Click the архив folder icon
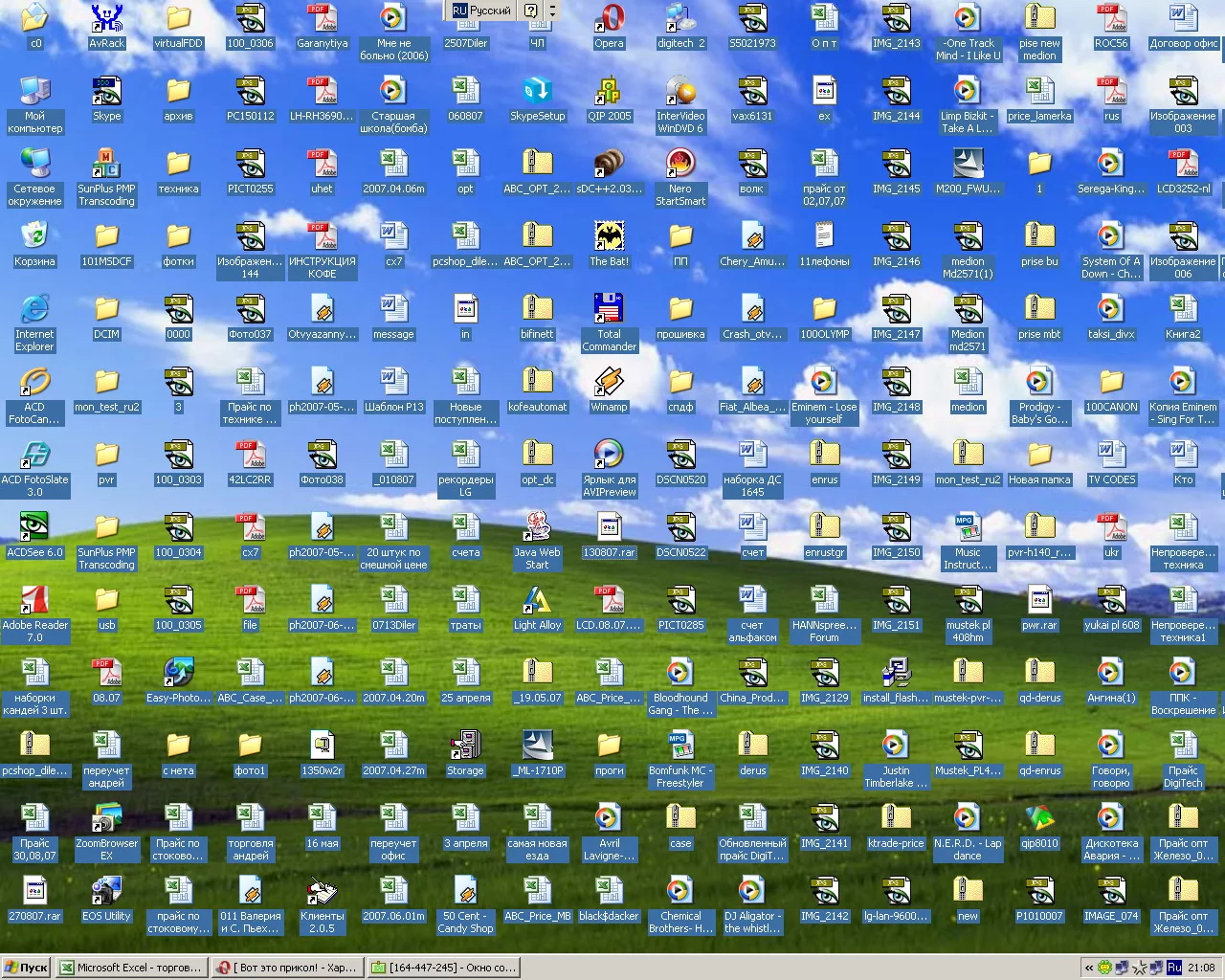Viewport: 1225px width, 980px height. click(178, 98)
